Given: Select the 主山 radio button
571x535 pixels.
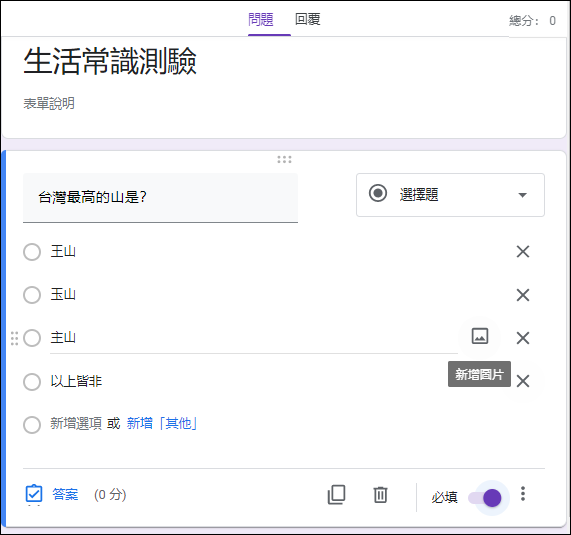Looking at the screenshot, I should point(32,338).
